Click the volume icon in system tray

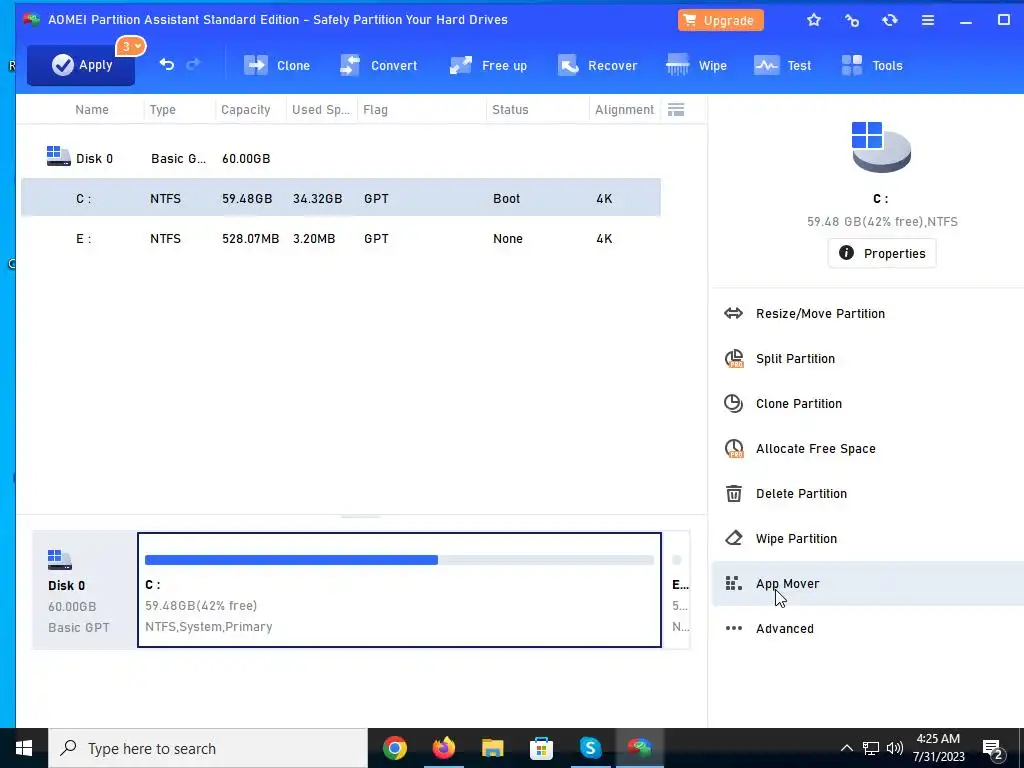895,748
